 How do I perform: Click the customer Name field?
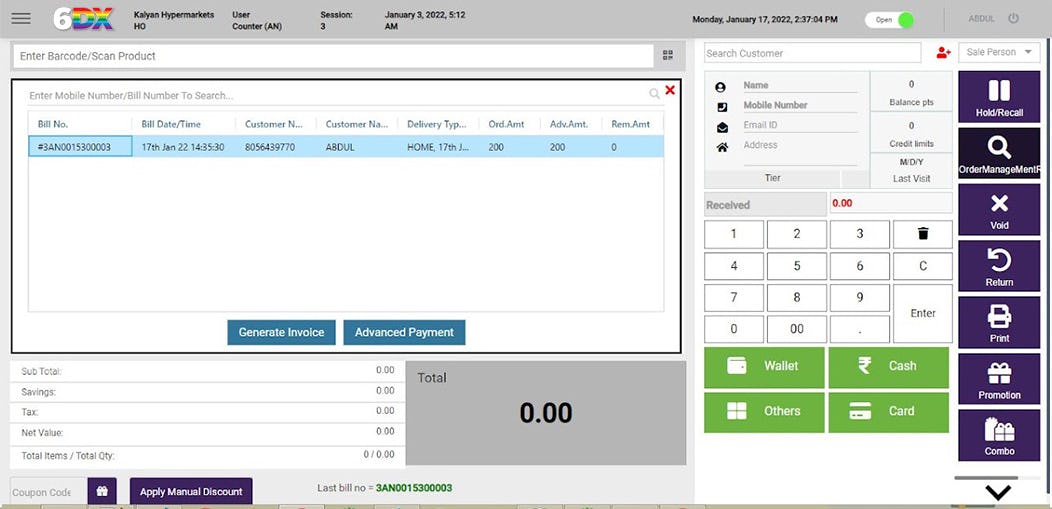[x=800, y=86]
